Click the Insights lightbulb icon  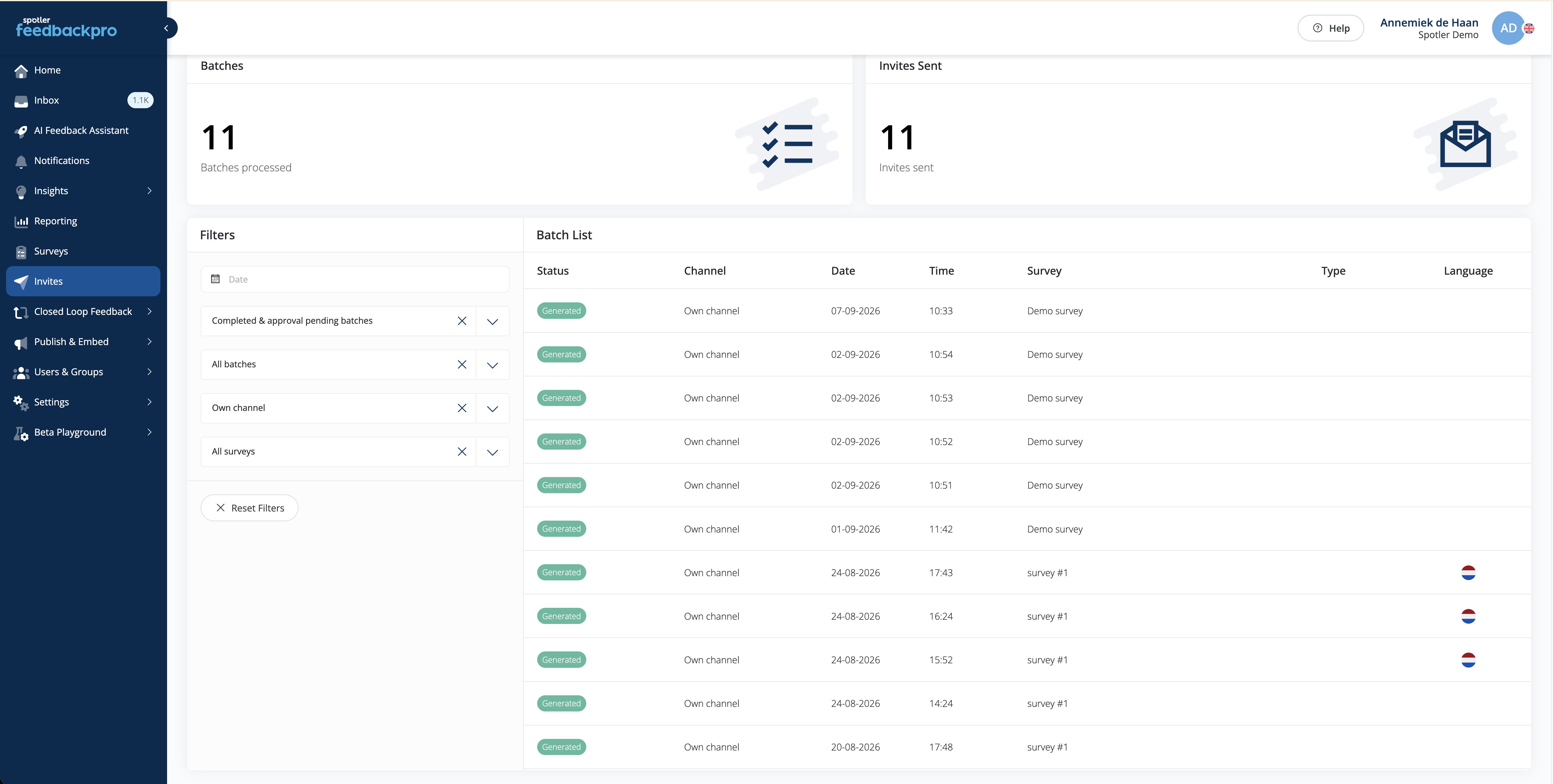(x=21, y=192)
